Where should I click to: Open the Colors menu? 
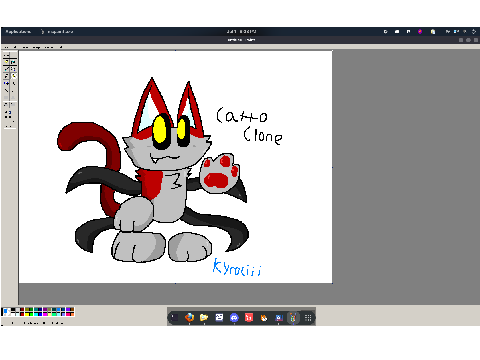point(49,47)
